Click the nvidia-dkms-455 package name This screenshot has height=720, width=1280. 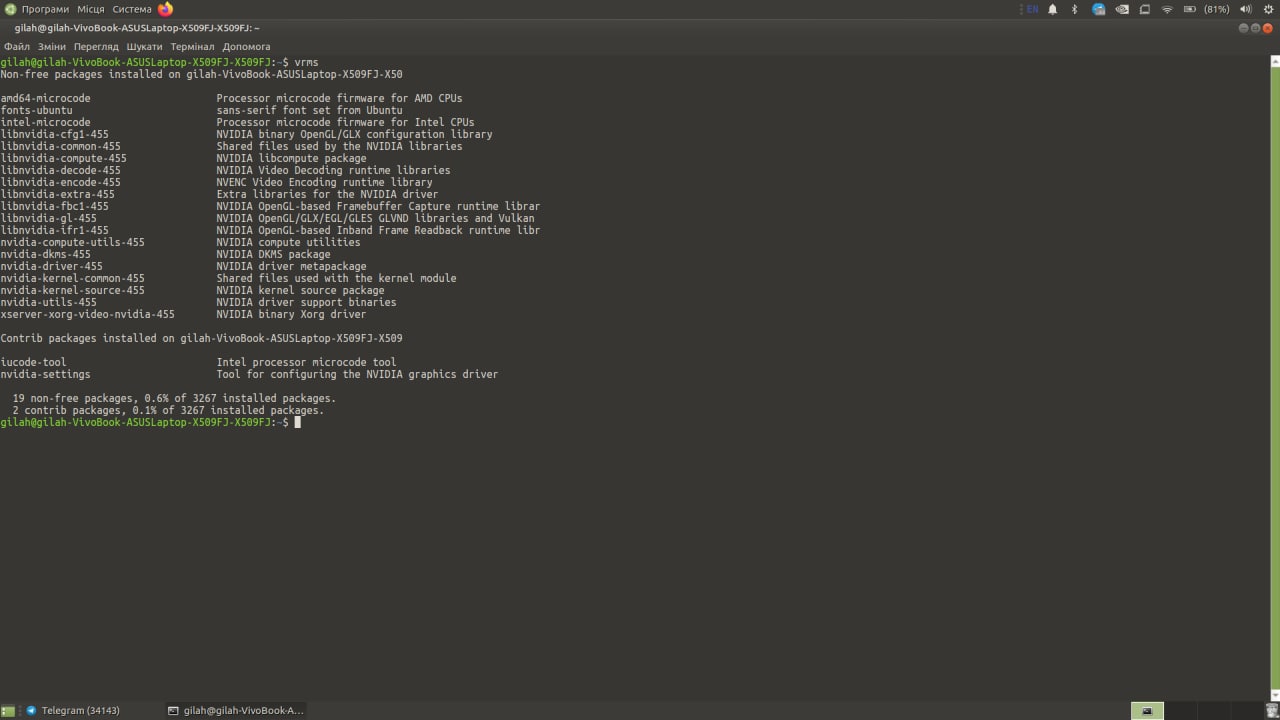tap(45, 254)
